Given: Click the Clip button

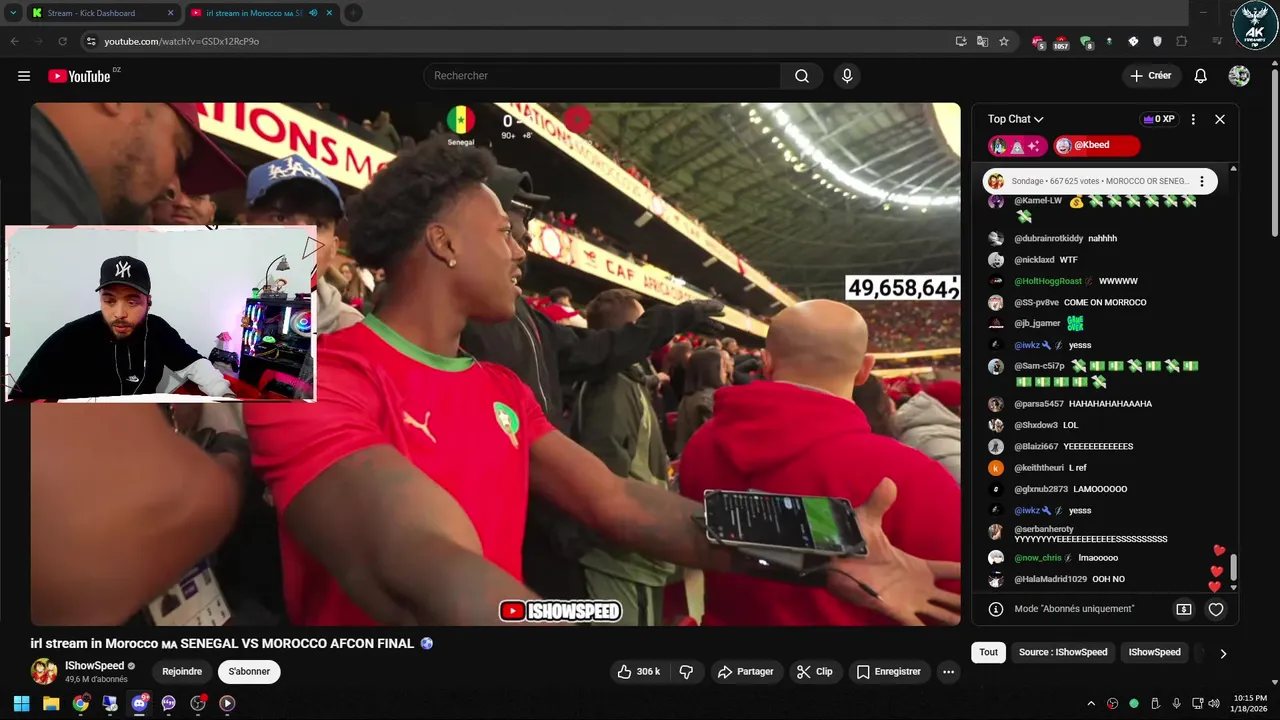Looking at the screenshot, I should pyautogui.click(x=814, y=672).
